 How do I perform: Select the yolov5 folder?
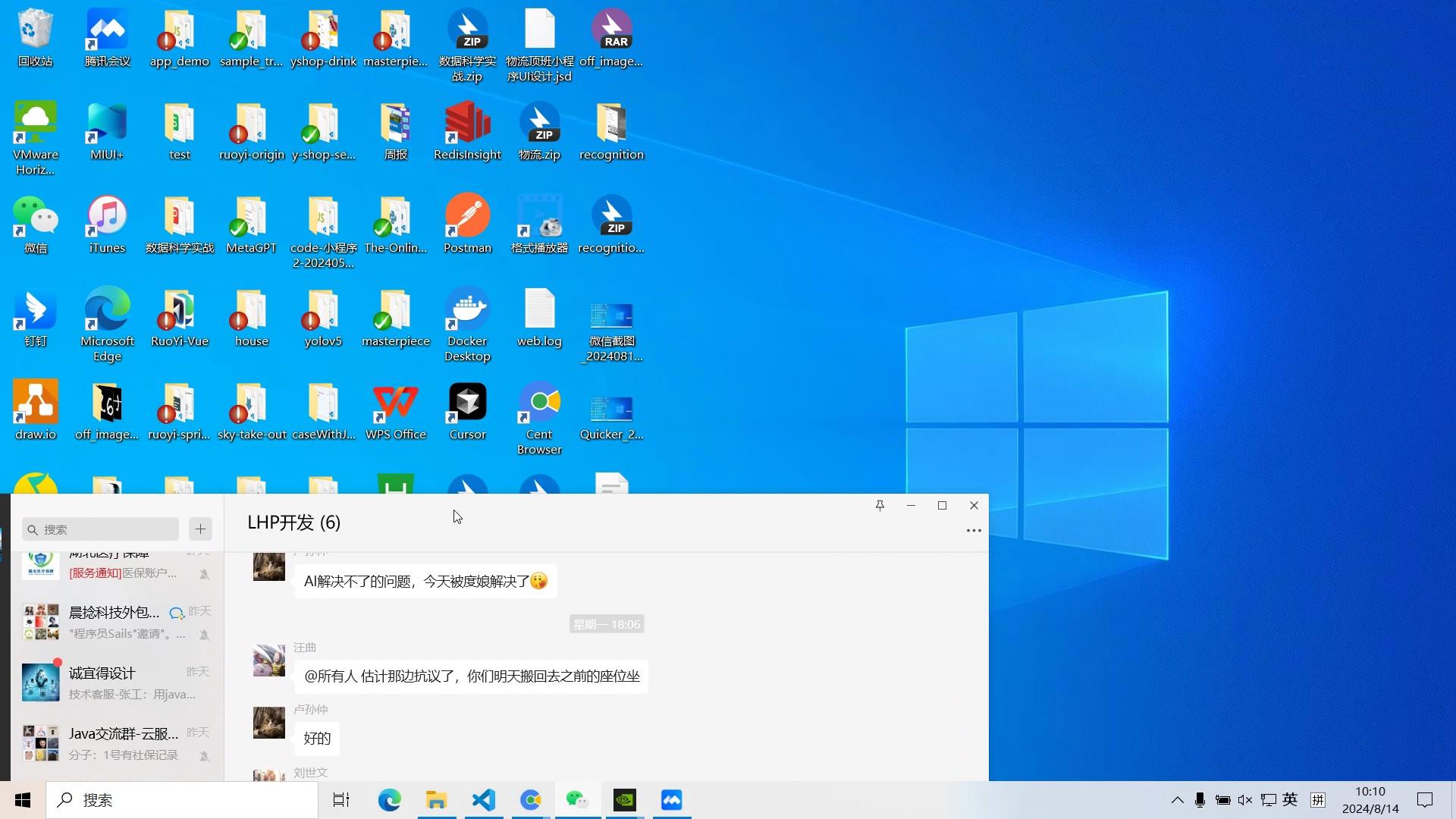click(323, 318)
